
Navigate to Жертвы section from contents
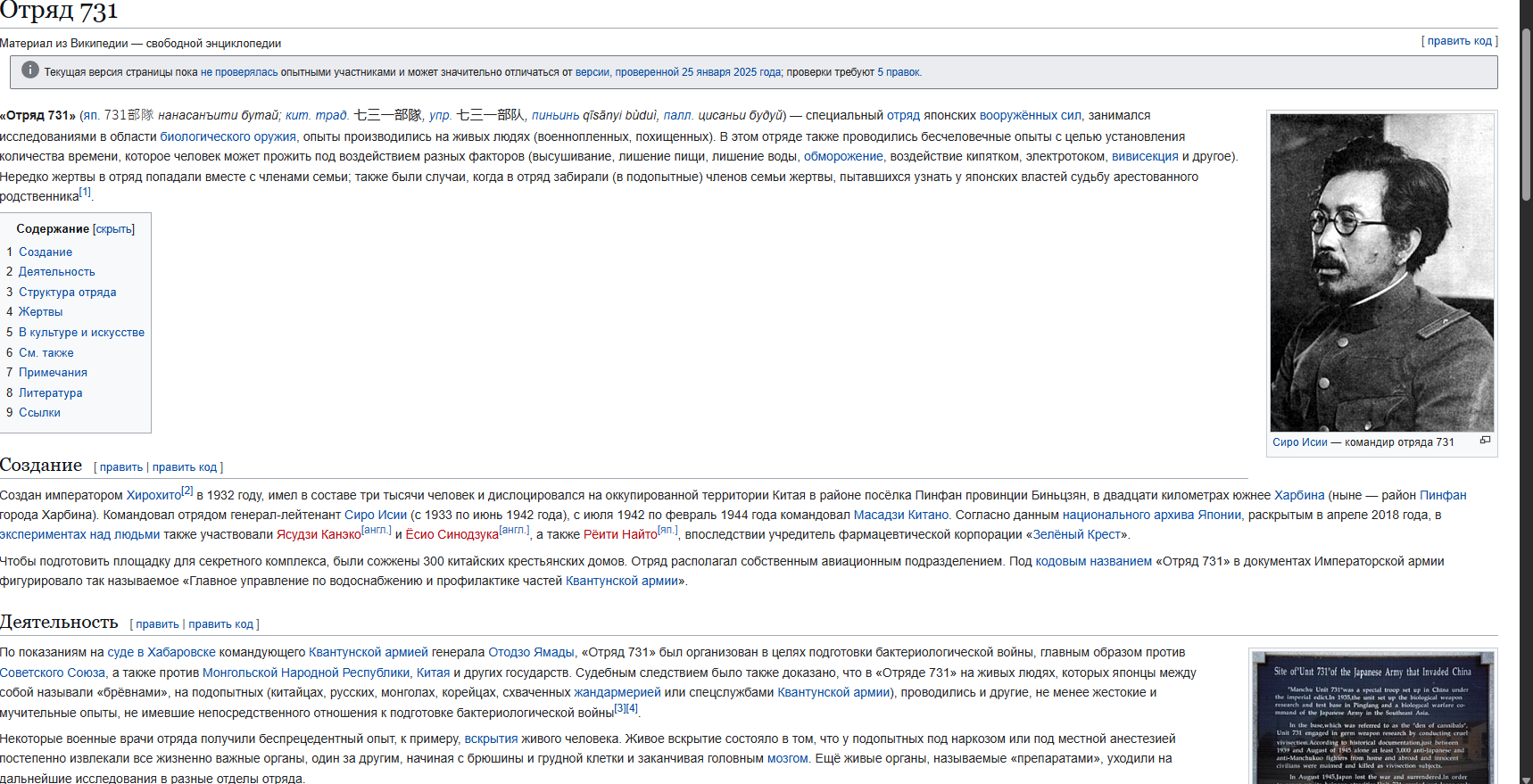[x=40, y=312]
